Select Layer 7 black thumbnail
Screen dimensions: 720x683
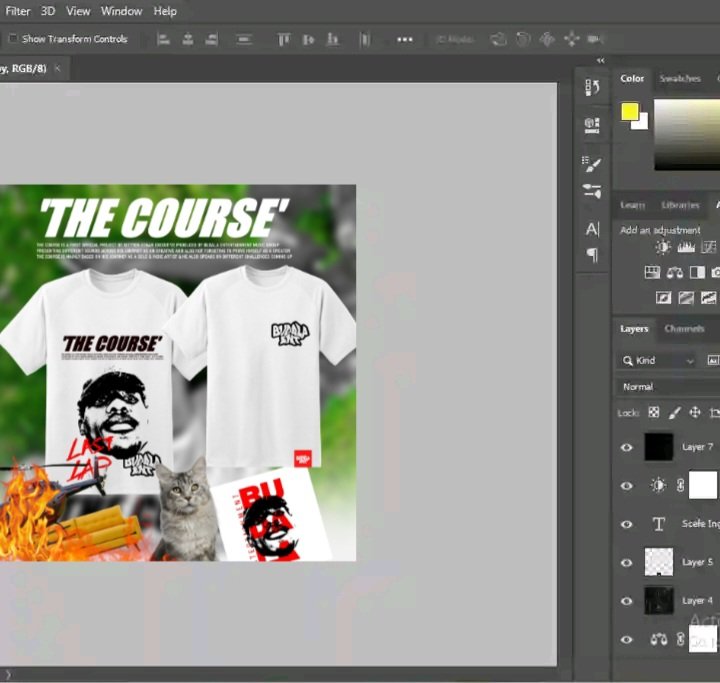659,447
